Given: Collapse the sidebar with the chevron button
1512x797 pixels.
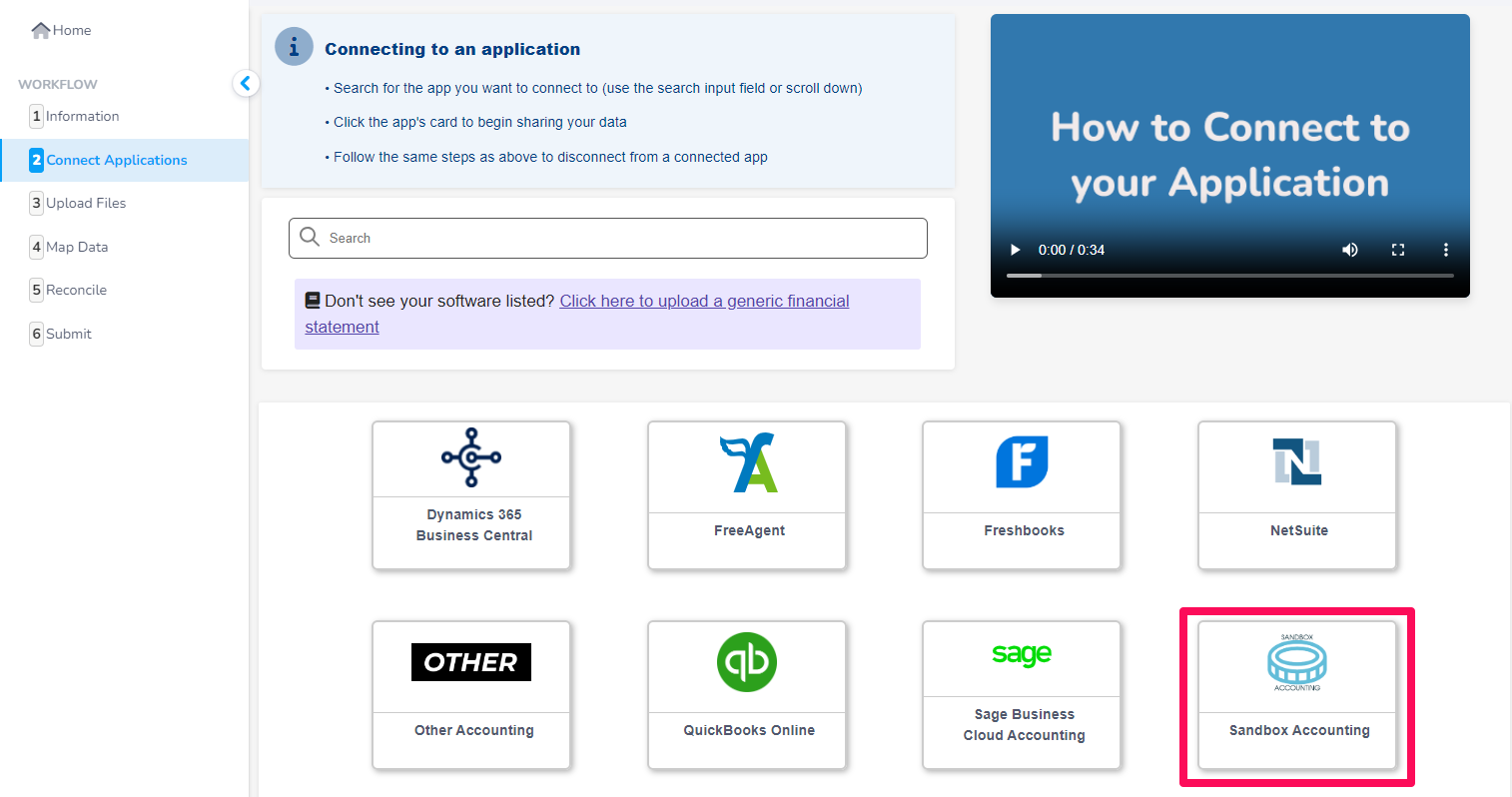Looking at the screenshot, I should [x=246, y=83].
